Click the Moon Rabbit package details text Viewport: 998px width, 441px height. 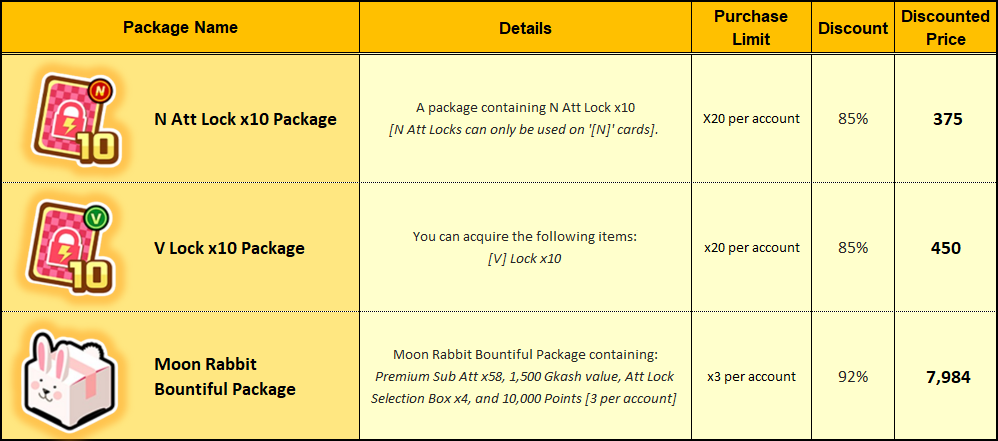point(525,377)
